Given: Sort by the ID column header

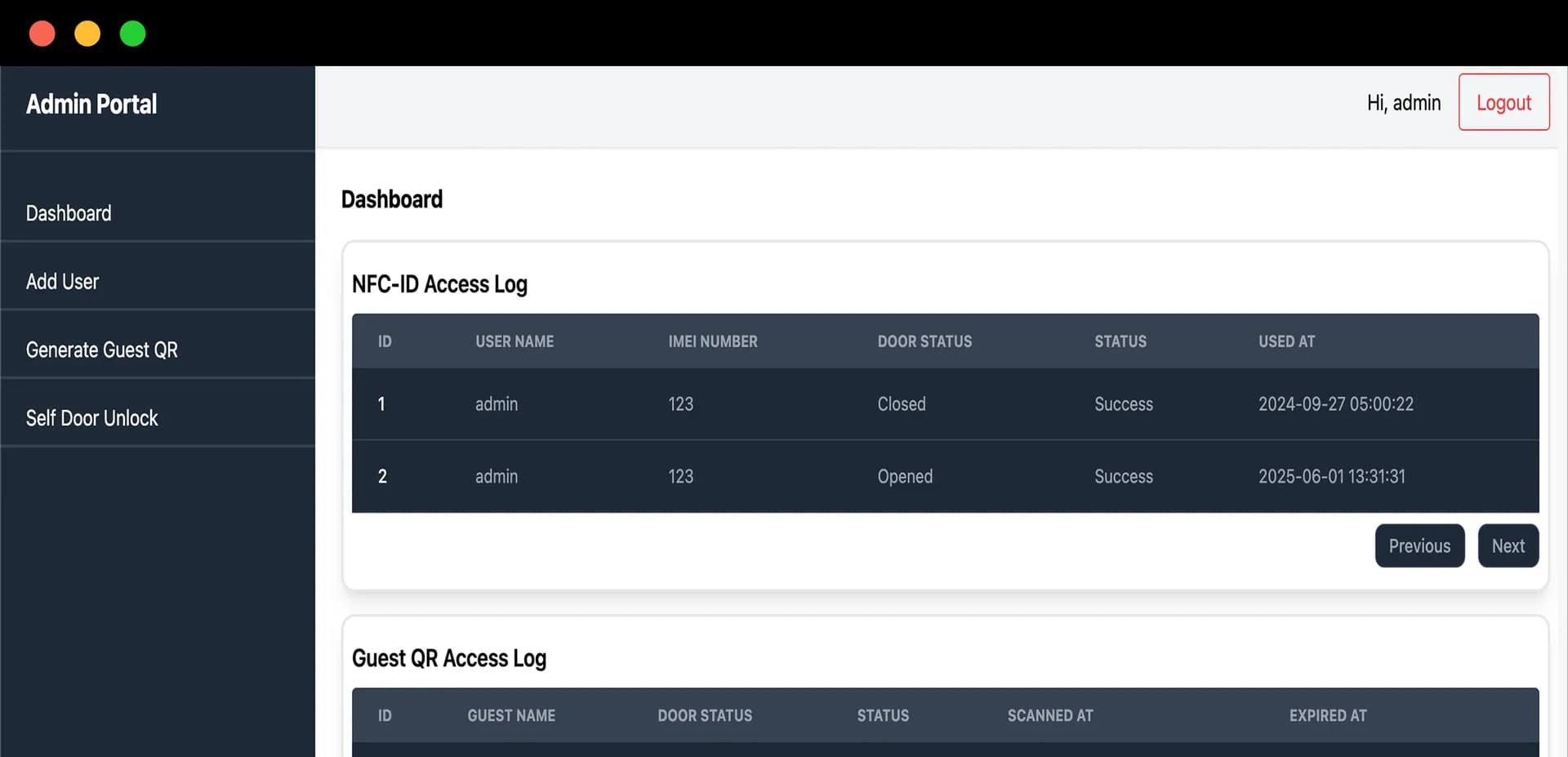Looking at the screenshot, I should pyautogui.click(x=385, y=341).
